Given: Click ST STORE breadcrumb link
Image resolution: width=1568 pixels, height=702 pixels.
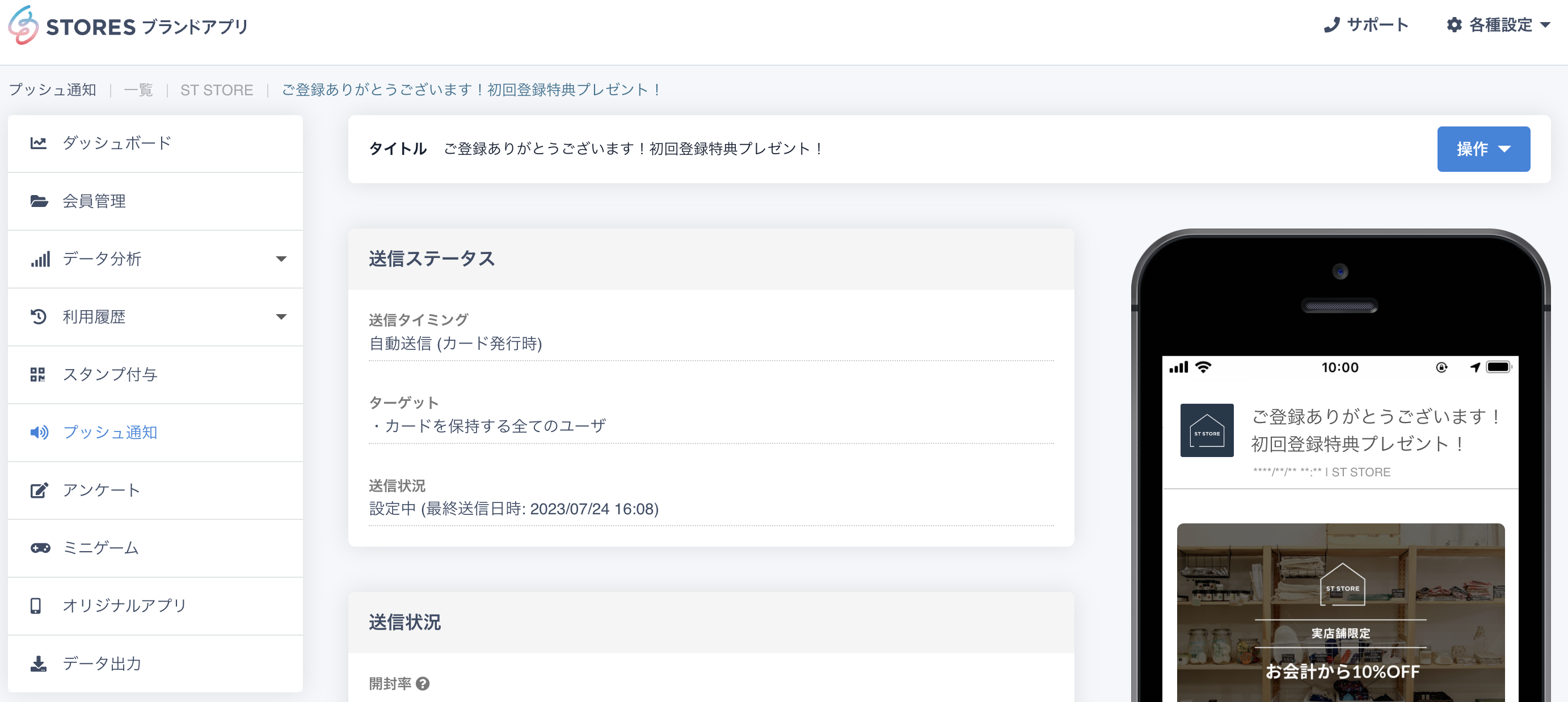Looking at the screenshot, I should tap(217, 90).
